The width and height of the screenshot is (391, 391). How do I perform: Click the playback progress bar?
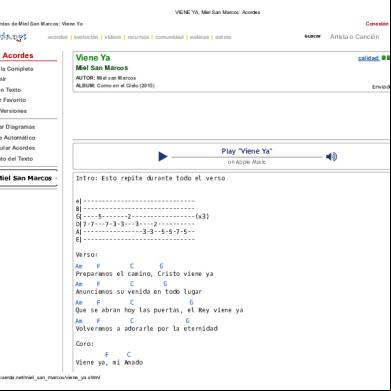pyautogui.click(x=247, y=157)
